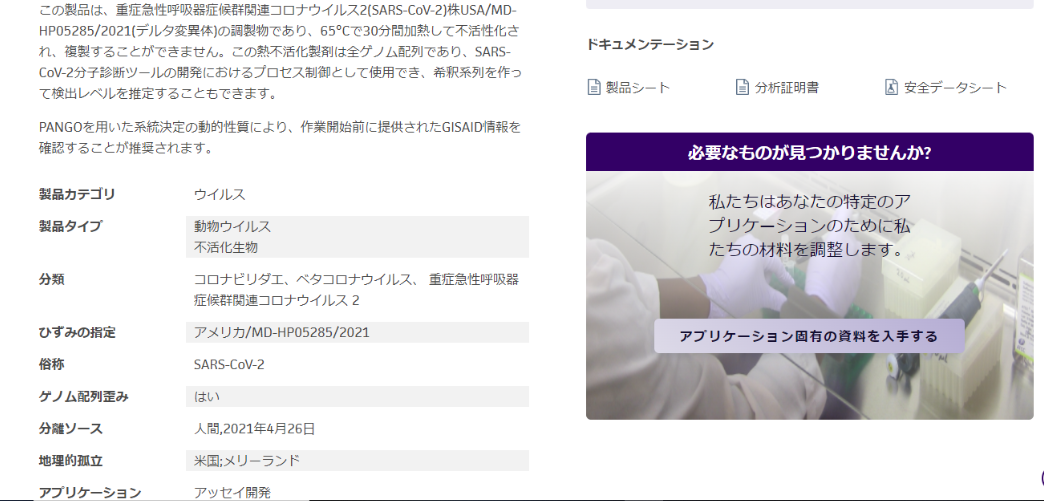This screenshot has width=1044, height=501.
Task: Select the 分離ソース label
Action: 71,428
